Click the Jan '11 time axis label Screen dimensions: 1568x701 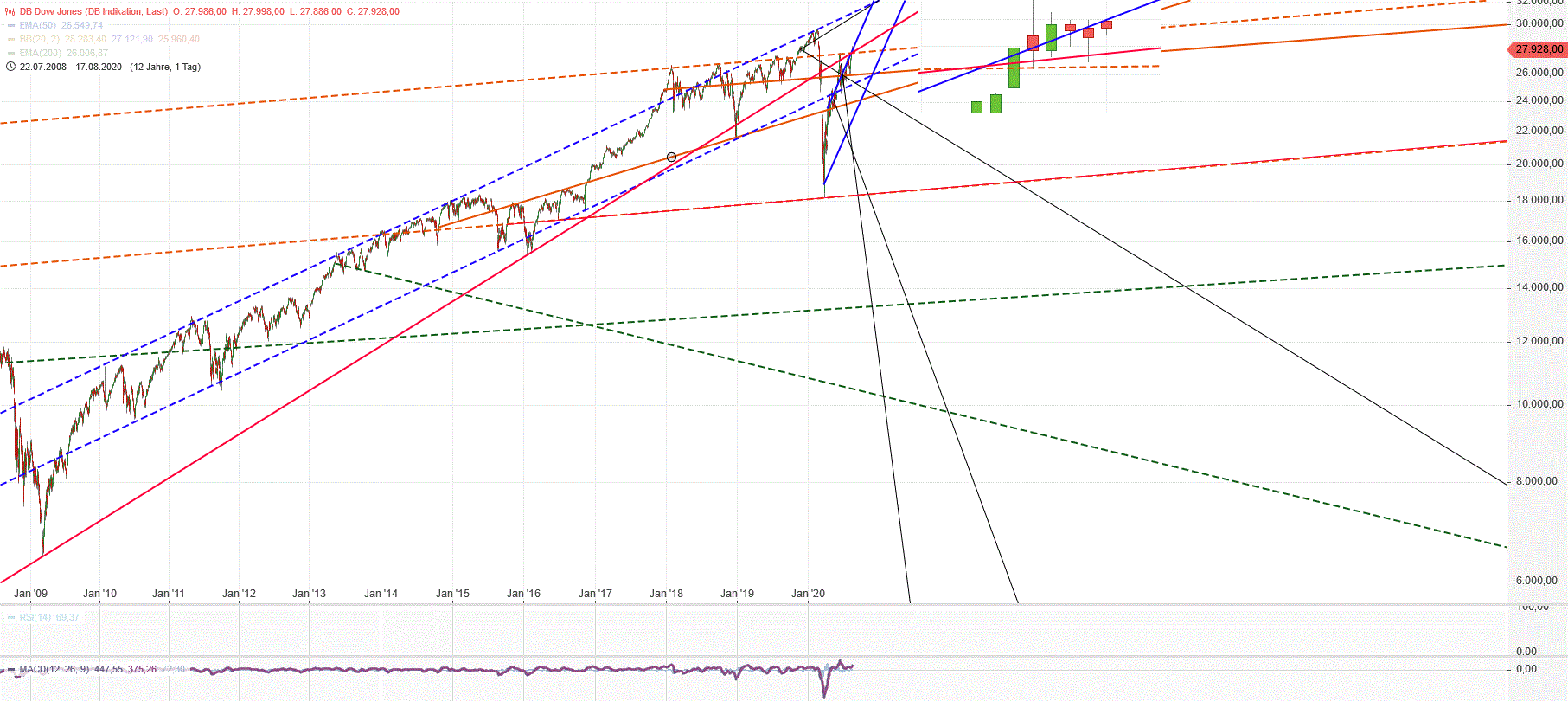168,594
